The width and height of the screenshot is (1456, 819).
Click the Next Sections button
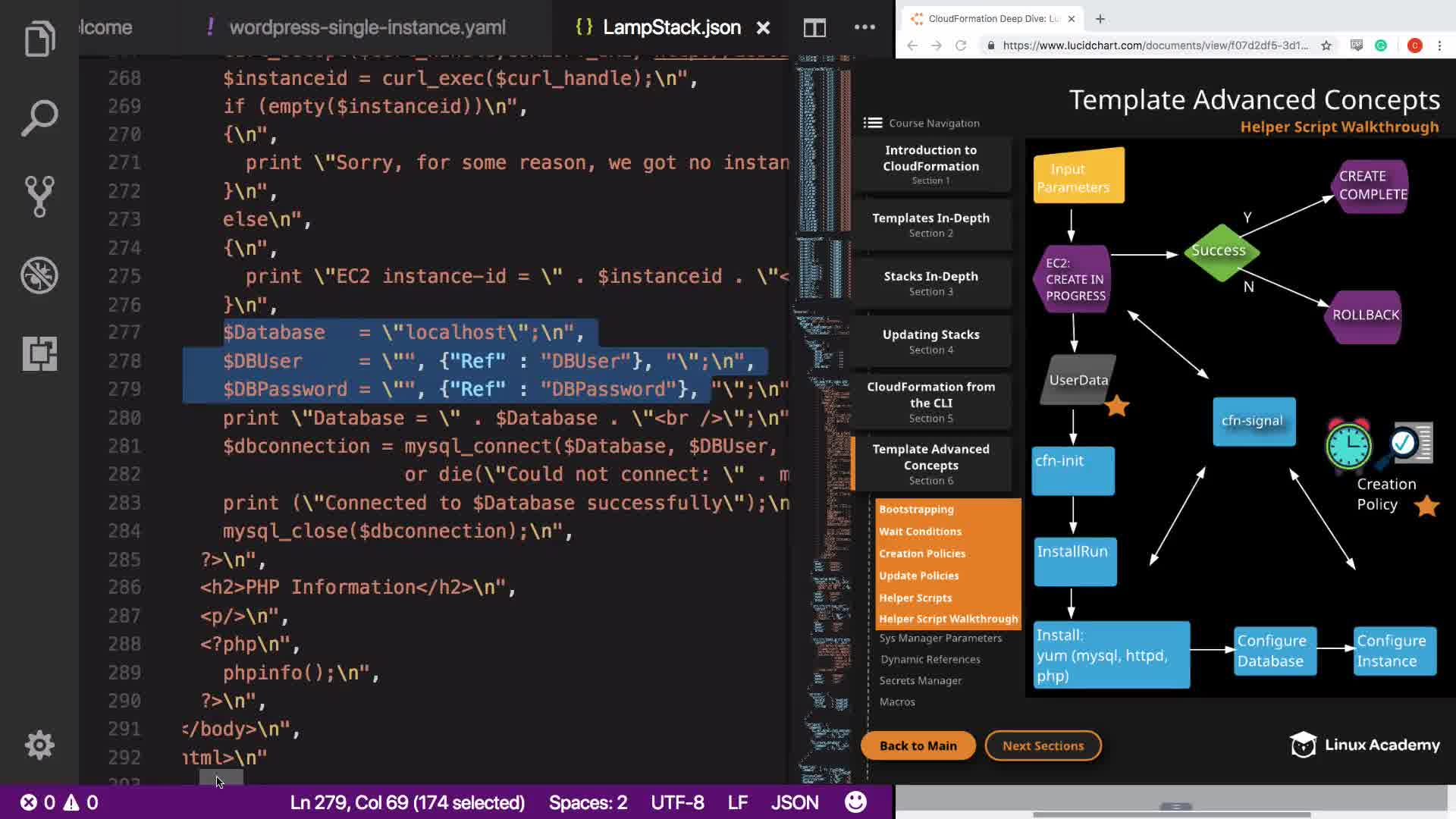coord(1043,745)
